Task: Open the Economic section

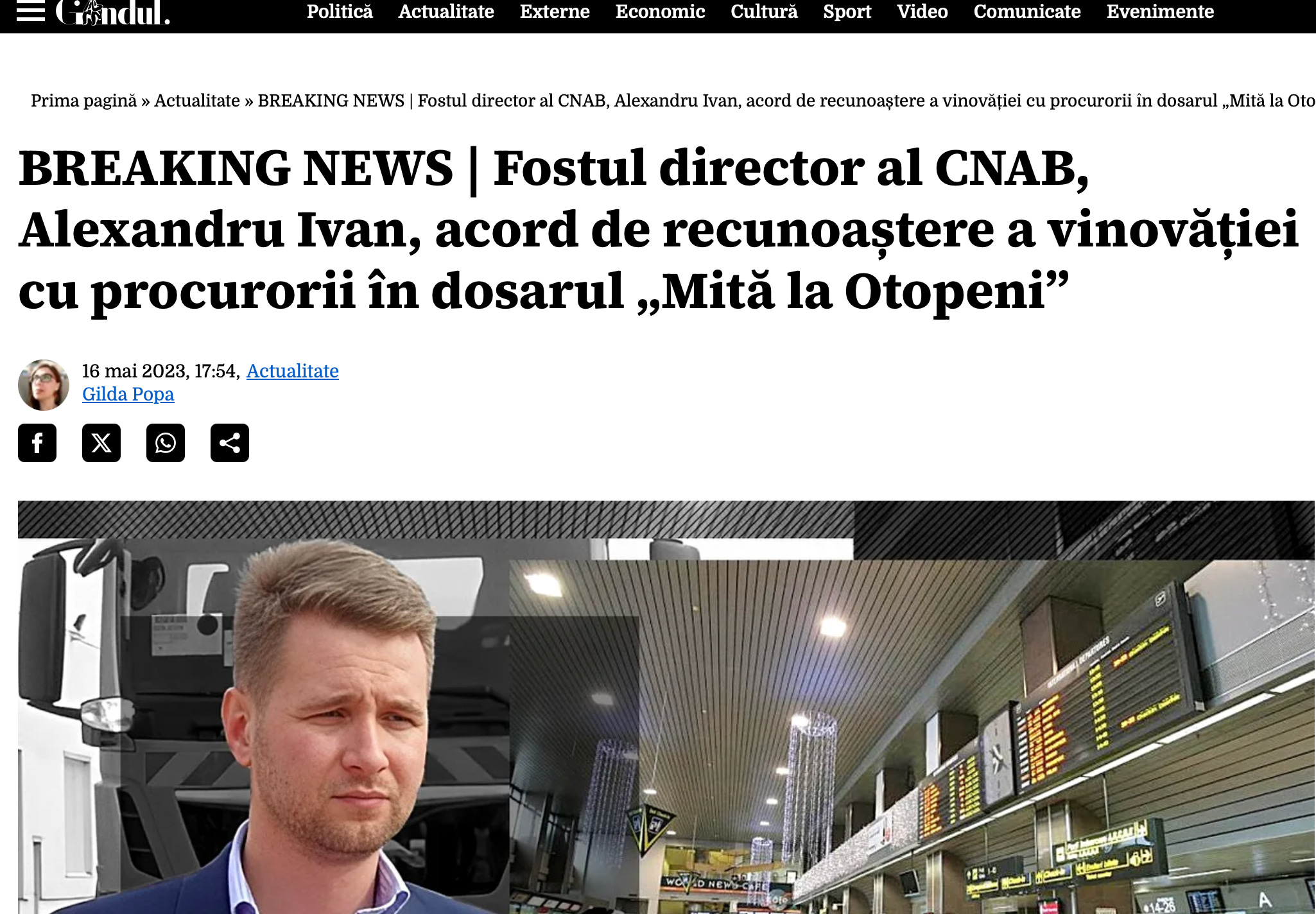Action: pos(660,12)
